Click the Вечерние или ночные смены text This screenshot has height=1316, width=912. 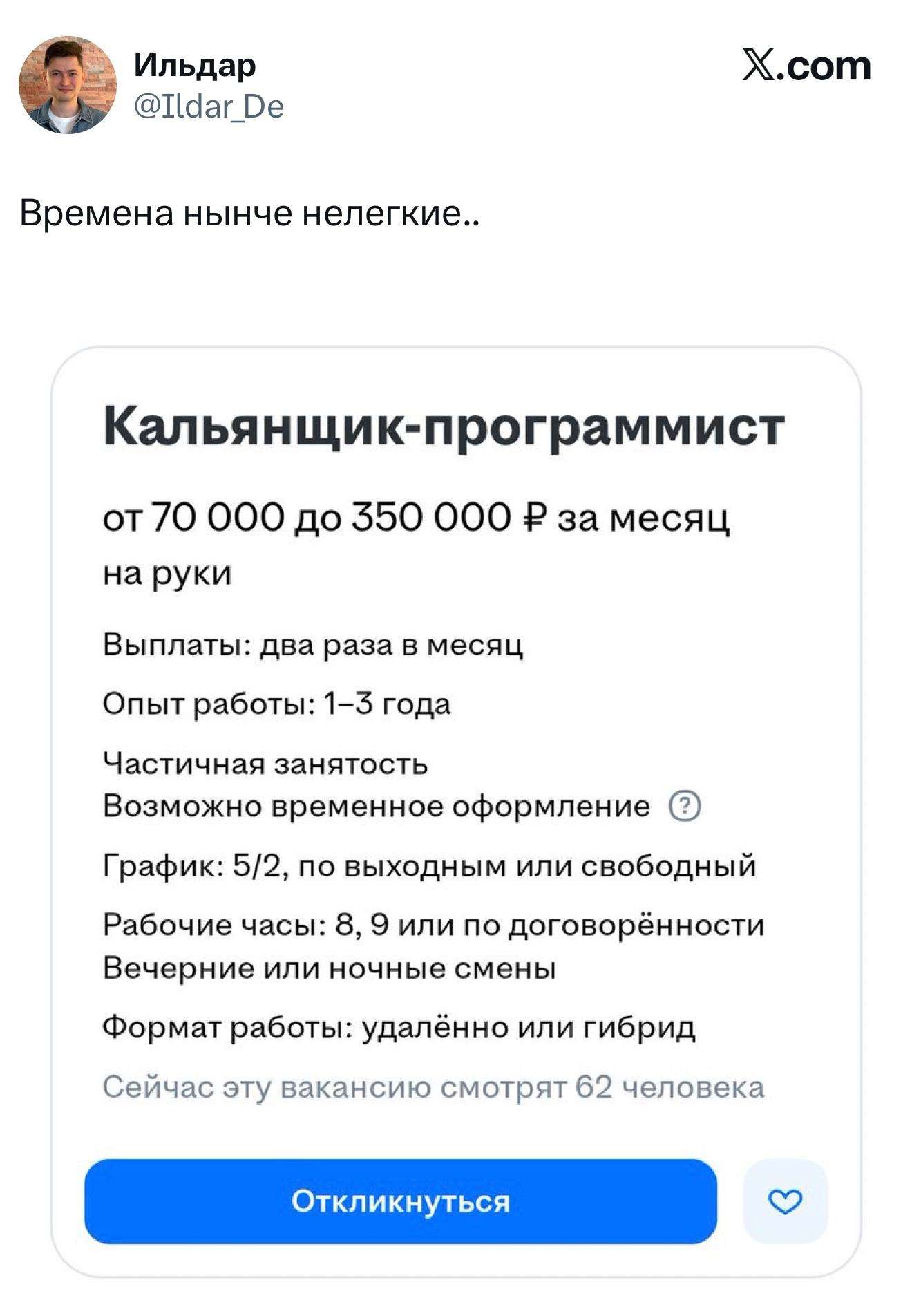330,968
